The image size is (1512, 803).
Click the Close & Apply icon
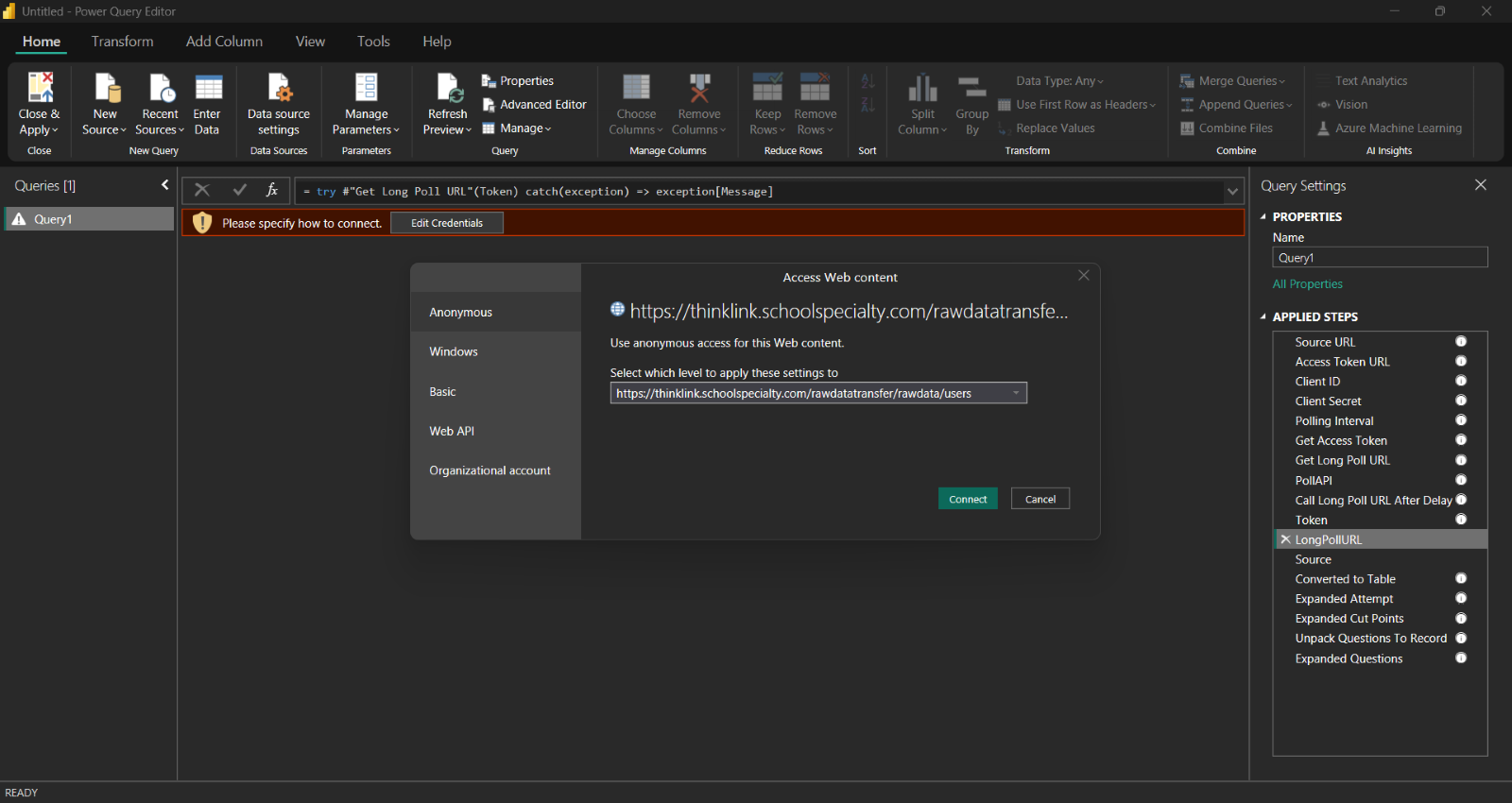[x=40, y=87]
